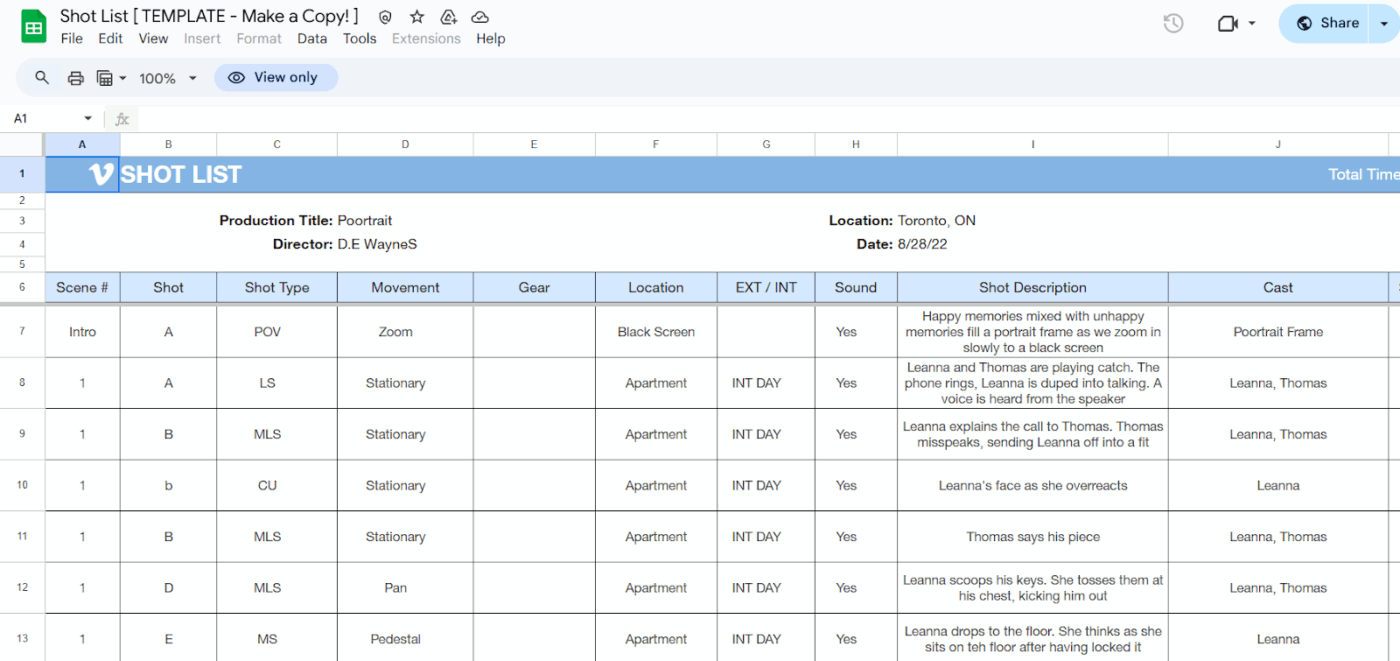Click the Google Sheets home icon
The height and width of the screenshot is (661, 1400).
click(x=33, y=24)
